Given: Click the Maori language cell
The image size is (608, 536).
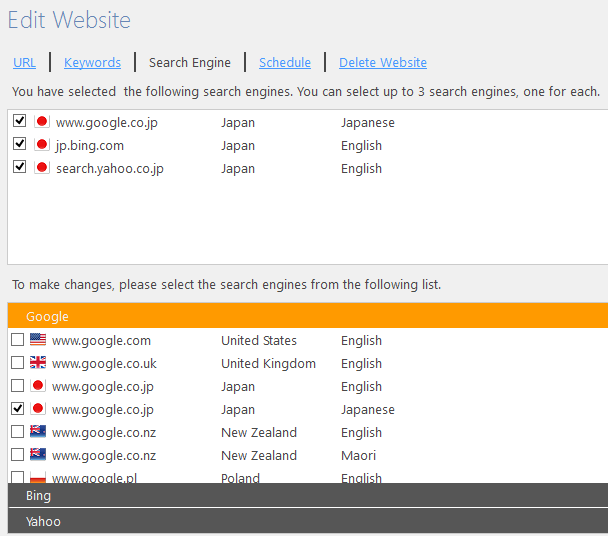Looking at the screenshot, I should (358, 455).
